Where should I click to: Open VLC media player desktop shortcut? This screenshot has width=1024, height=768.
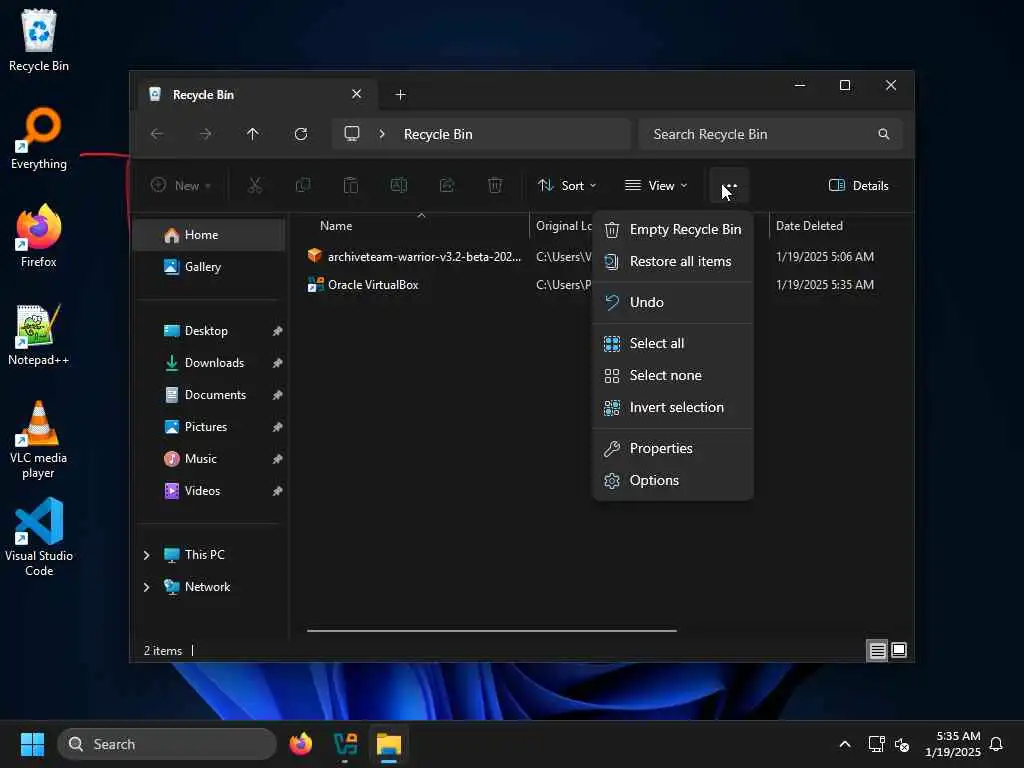39,440
